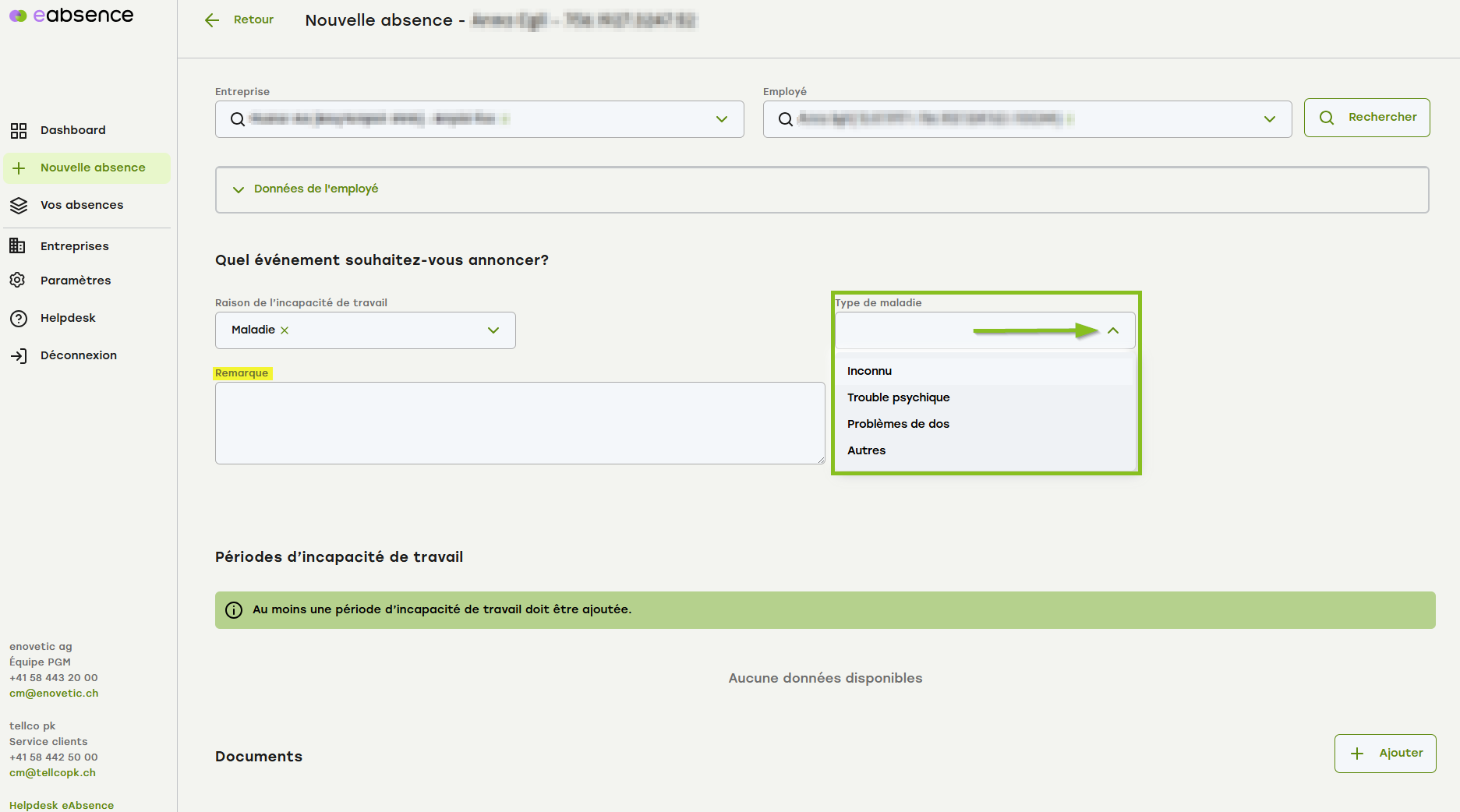Click inside the Remarque text area
The width and height of the screenshot is (1460, 812).
(x=520, y=423)
